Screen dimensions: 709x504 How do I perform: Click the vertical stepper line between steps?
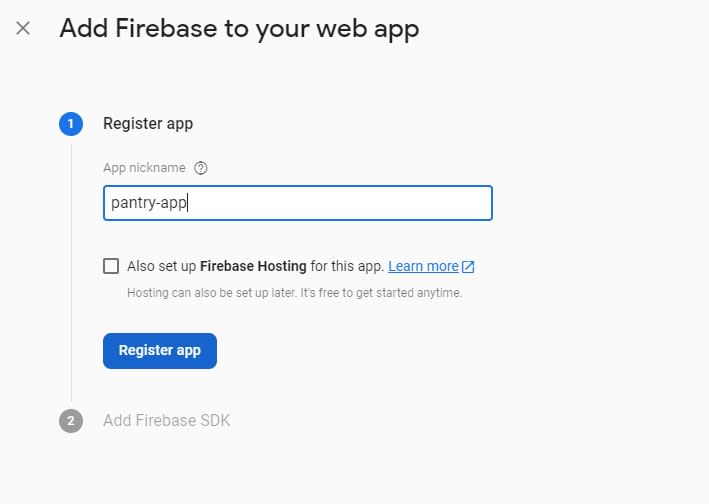coord(71,272)
